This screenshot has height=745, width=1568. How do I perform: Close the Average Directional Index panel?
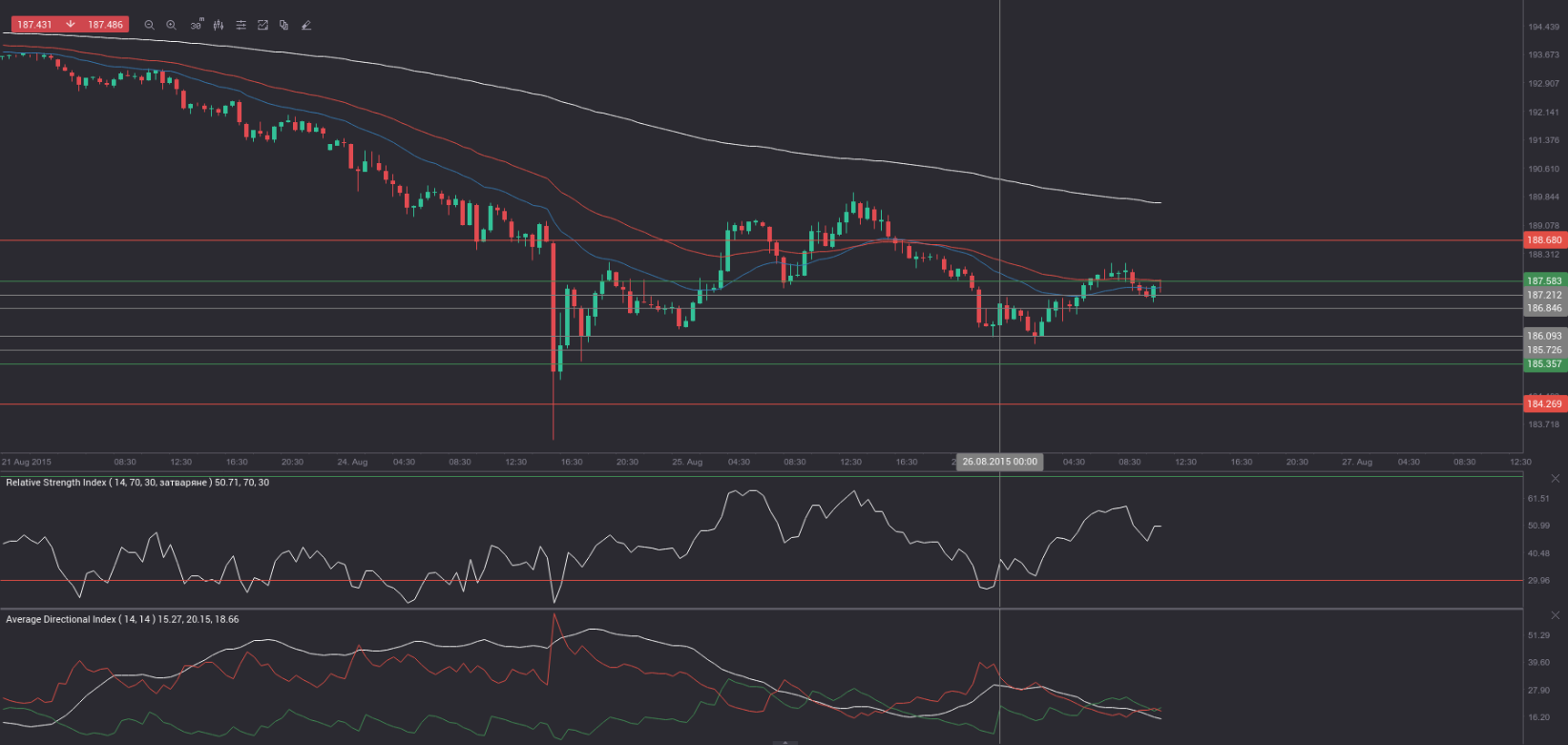(x=1556, y=616)
